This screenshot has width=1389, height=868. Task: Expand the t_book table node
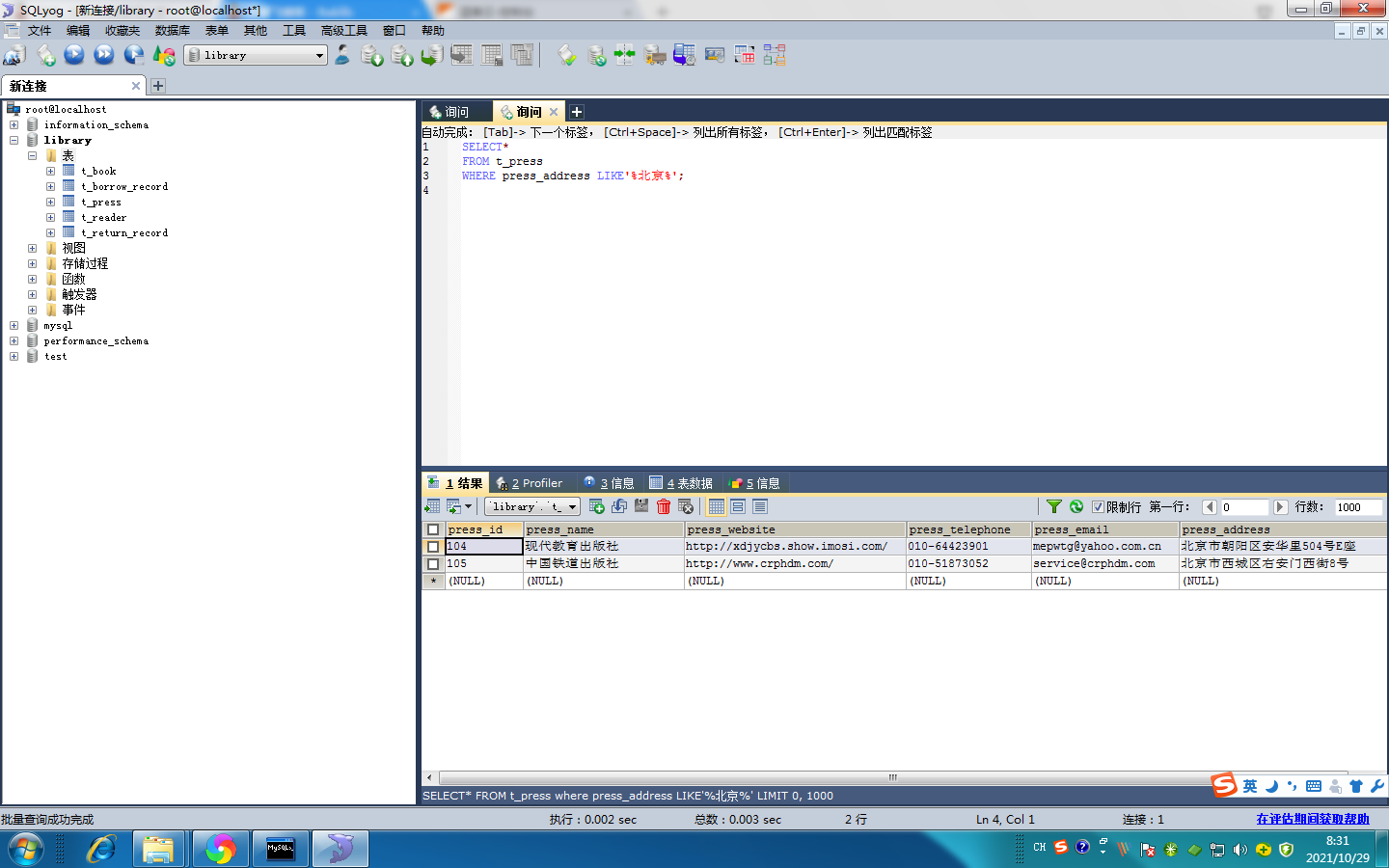pos(50,172)
